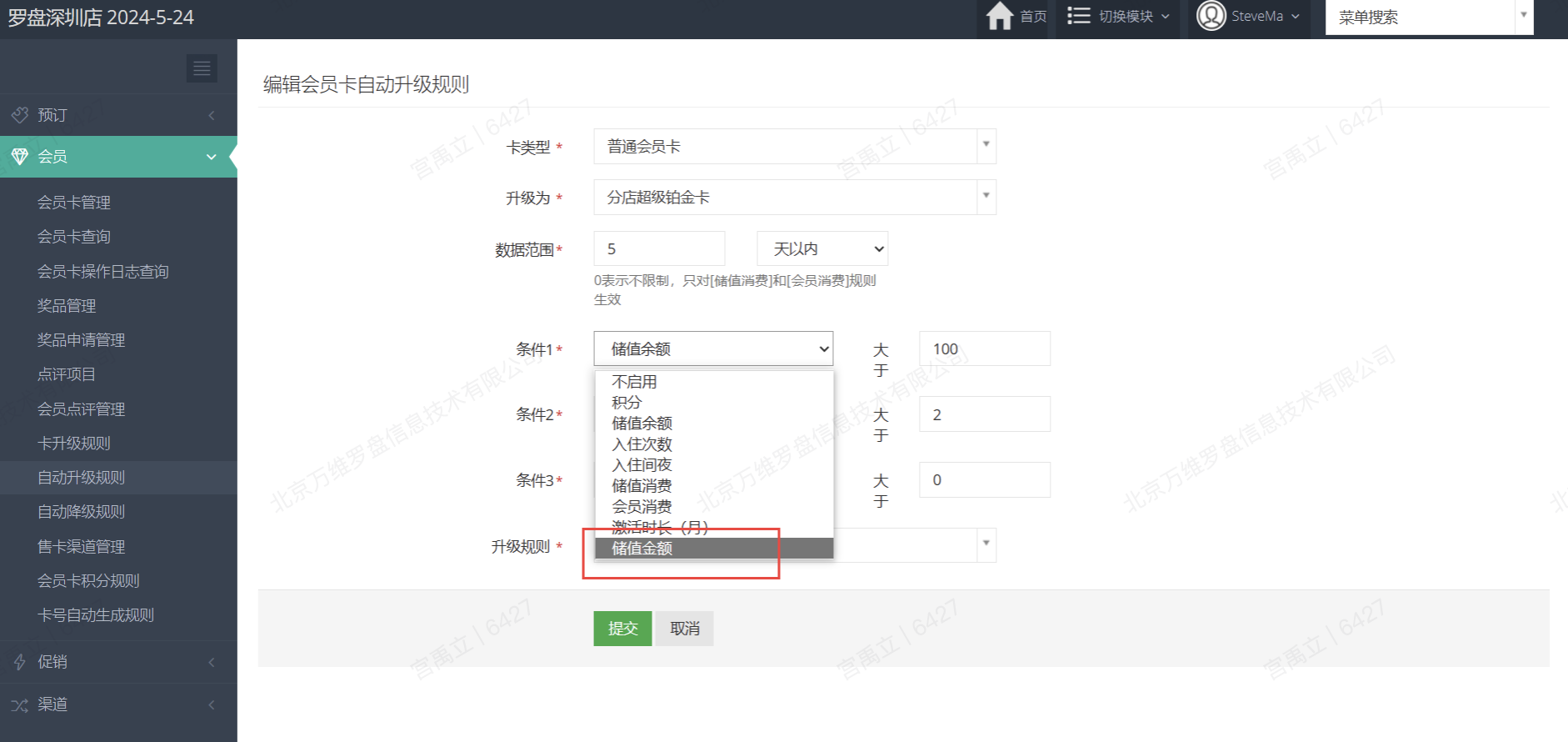The width and height of the screenshot is (1568, 742).
Task: Select 储值消费 in the condition list
Action: tap(714, 486)
